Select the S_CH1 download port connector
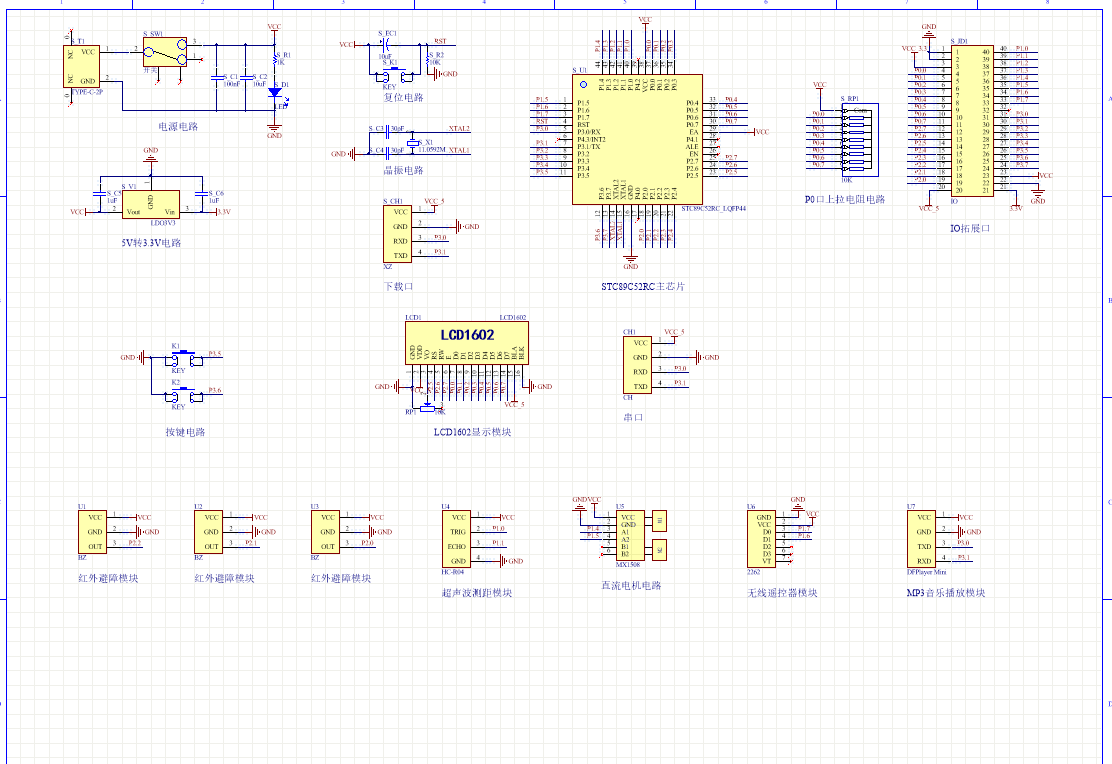 pyautogui.click(x=399, y=234)
